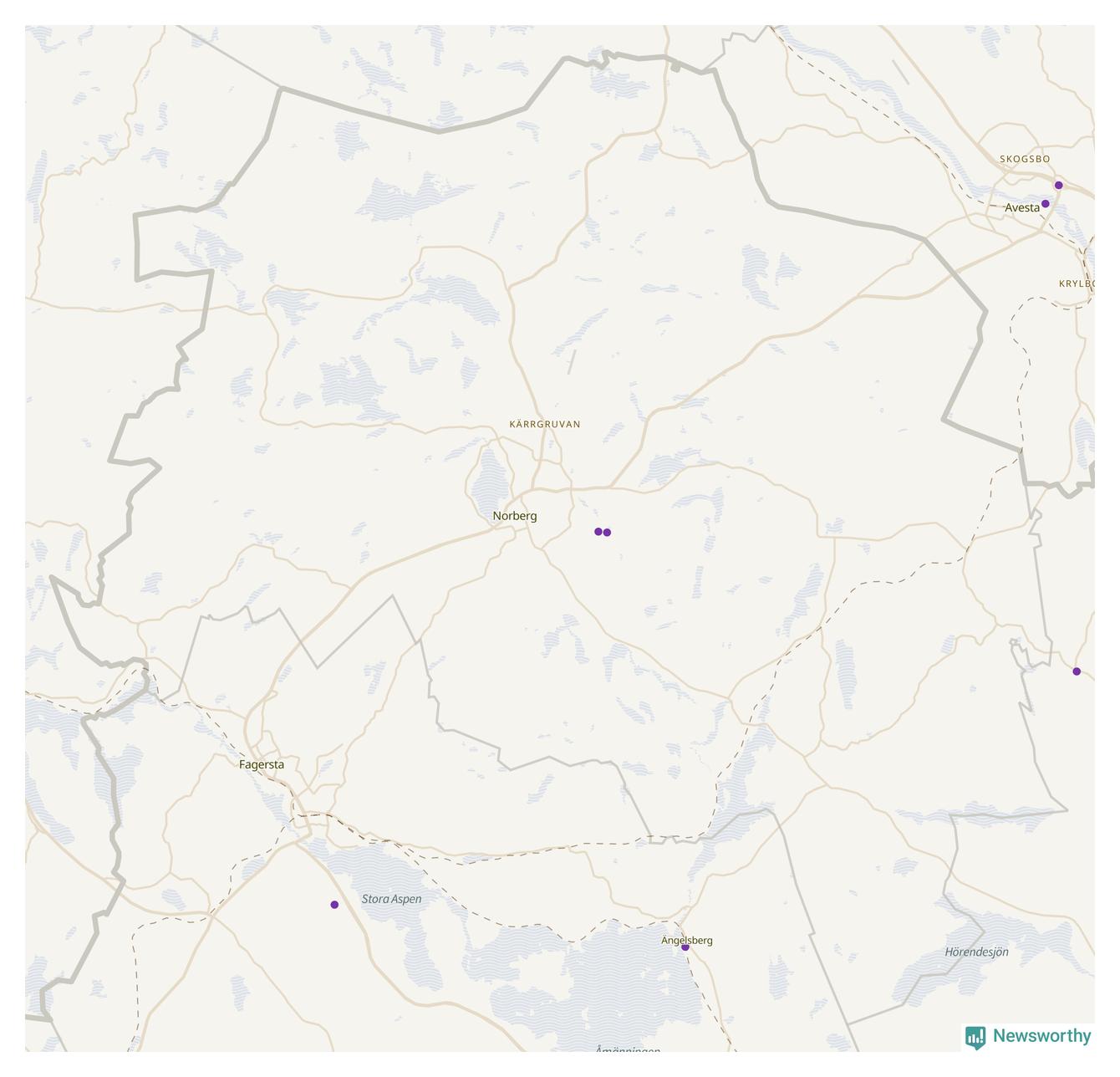
Task: Select lone purple marker at map's east edge
Action: click(x=1077, y=671)
